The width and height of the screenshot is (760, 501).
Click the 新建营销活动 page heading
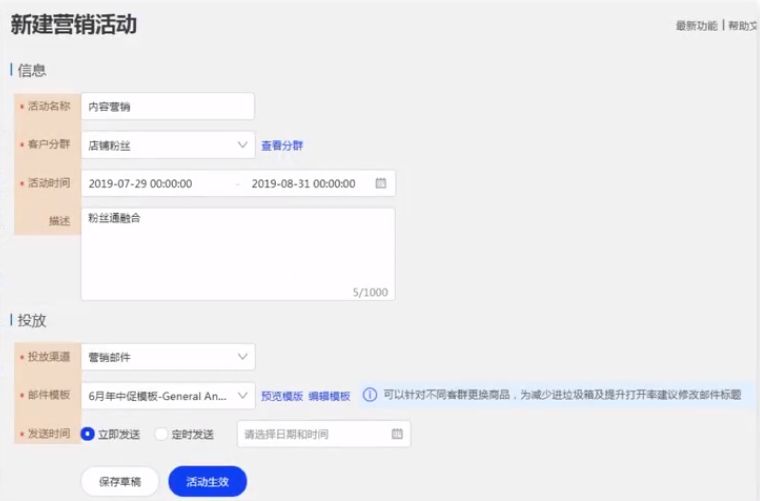pyautogui.click(x=74, y=24)
